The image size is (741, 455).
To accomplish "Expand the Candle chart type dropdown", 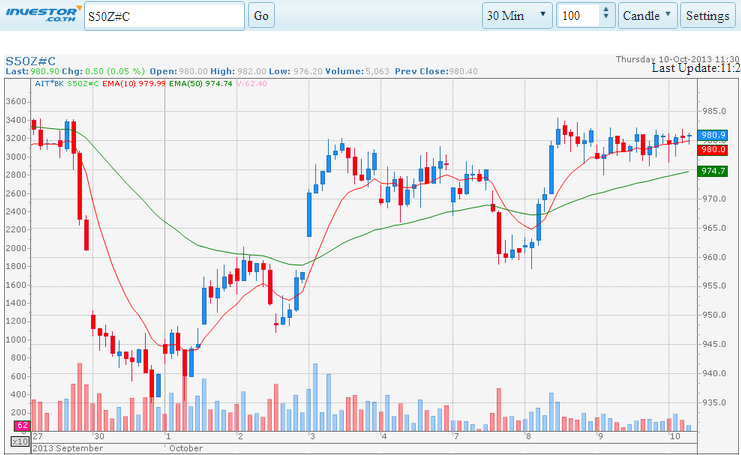I will coord(646,16).
